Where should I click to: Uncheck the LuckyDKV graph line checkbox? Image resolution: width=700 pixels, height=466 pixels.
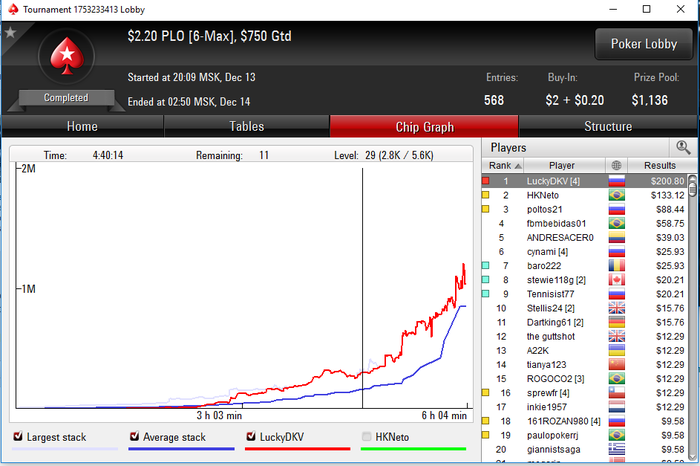(x=251, y=436)
